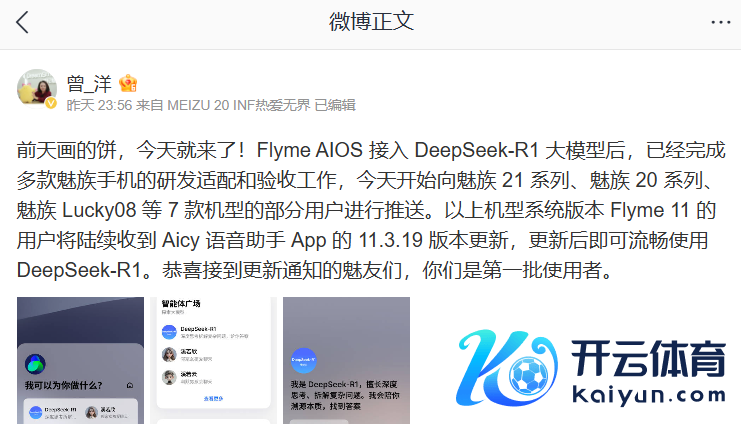Viewport: 741px width, 428px height.
Task: Click the 已编辑 edited label
Action: (x=335, y=105)
